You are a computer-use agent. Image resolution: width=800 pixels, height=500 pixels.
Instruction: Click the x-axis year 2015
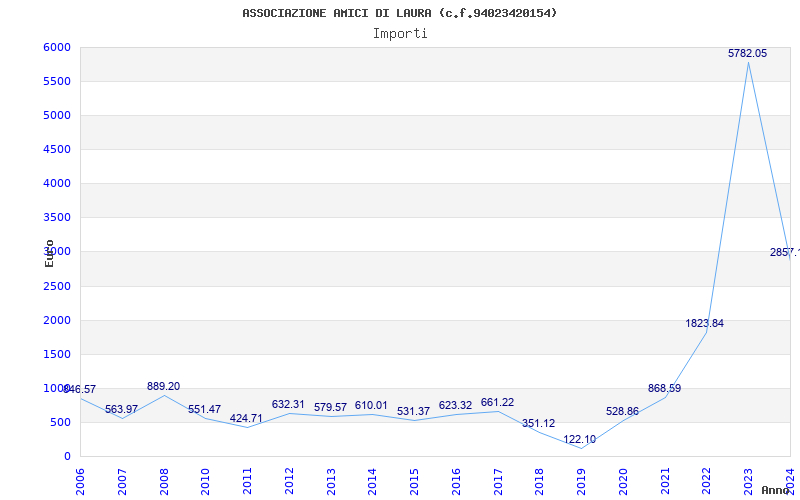414,482
